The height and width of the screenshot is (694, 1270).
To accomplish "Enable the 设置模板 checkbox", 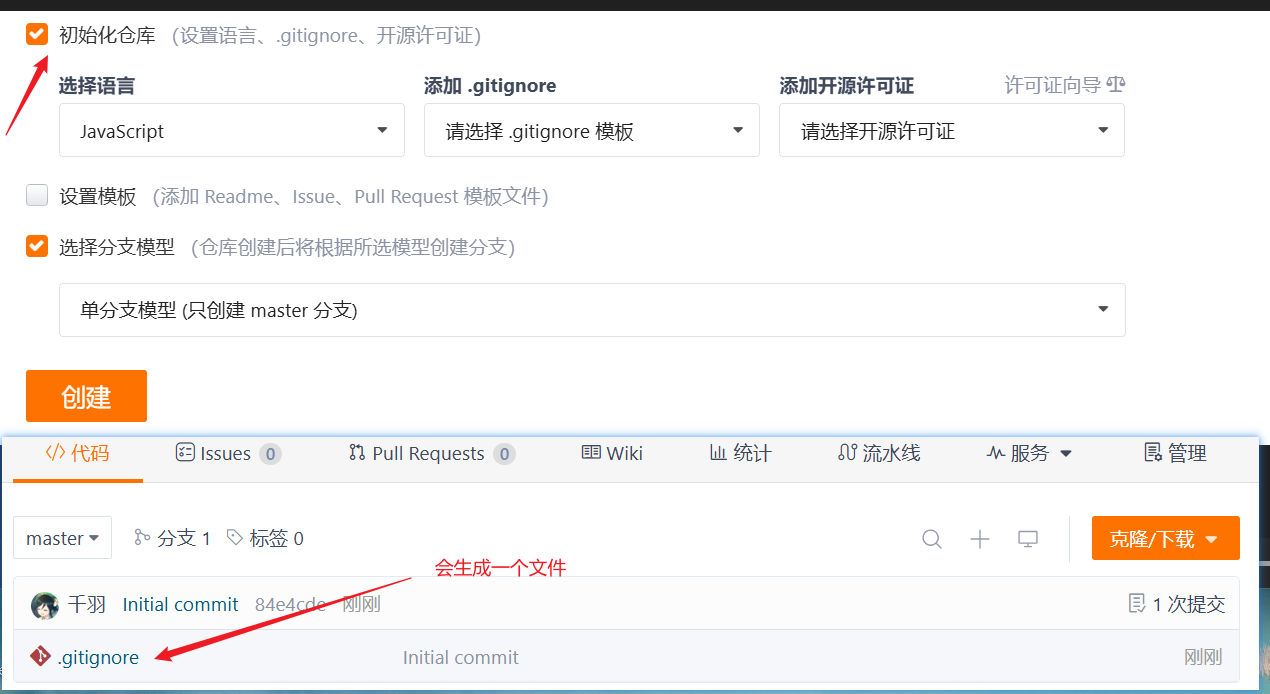I will click(37, 196).
